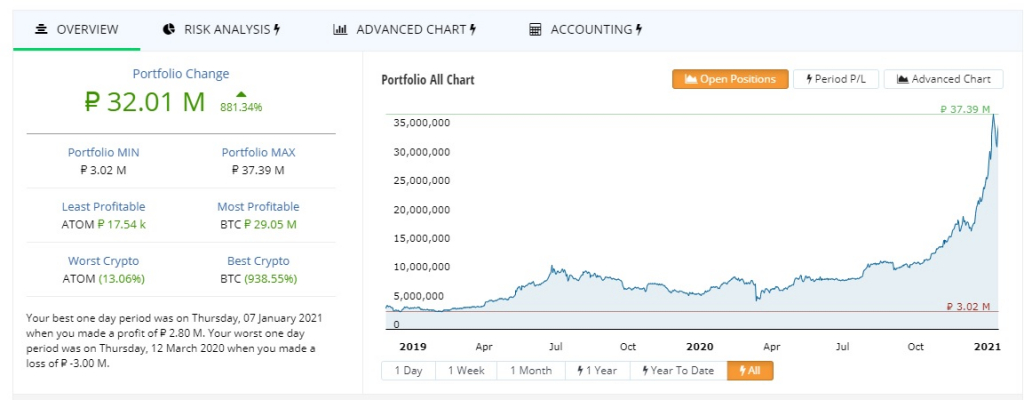
Task: Click the calculator icon beside Accounting
Action: click(535, 30)
